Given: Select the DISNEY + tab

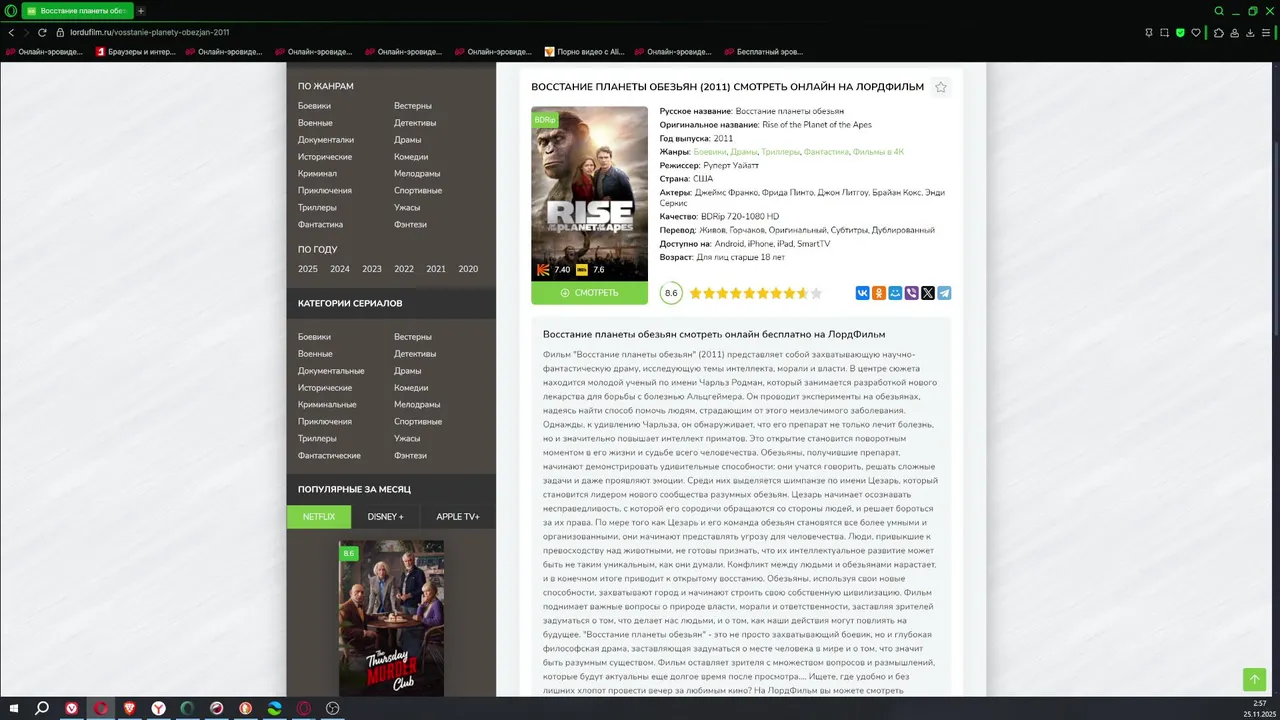Looking at the screenshot, I should click(x=386, y=517).
